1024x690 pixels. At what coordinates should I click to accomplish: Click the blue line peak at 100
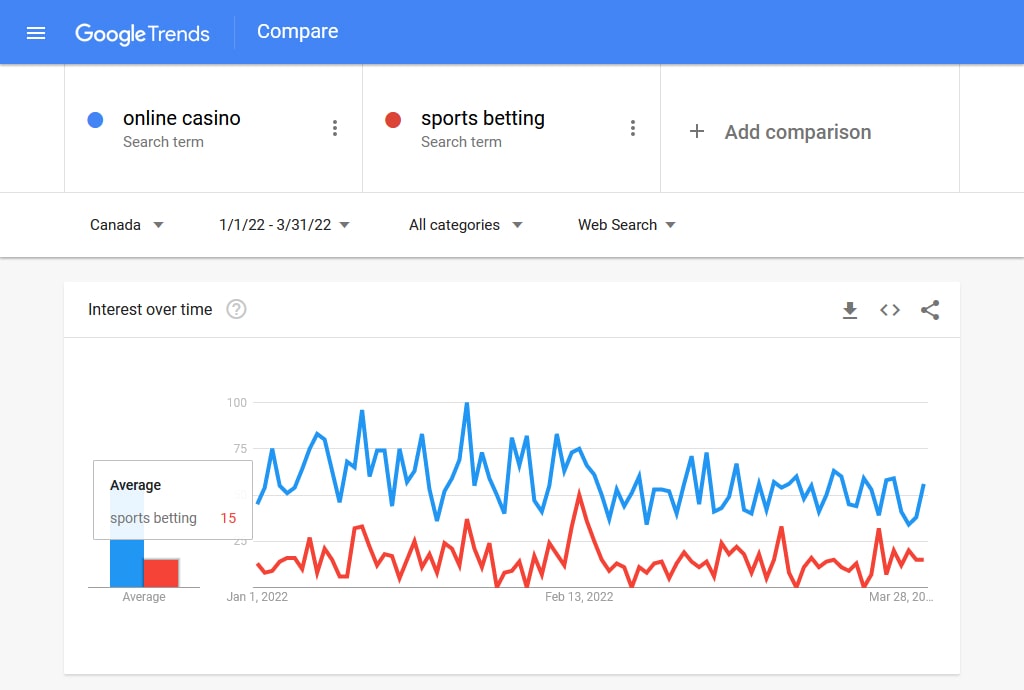(467, 404)
